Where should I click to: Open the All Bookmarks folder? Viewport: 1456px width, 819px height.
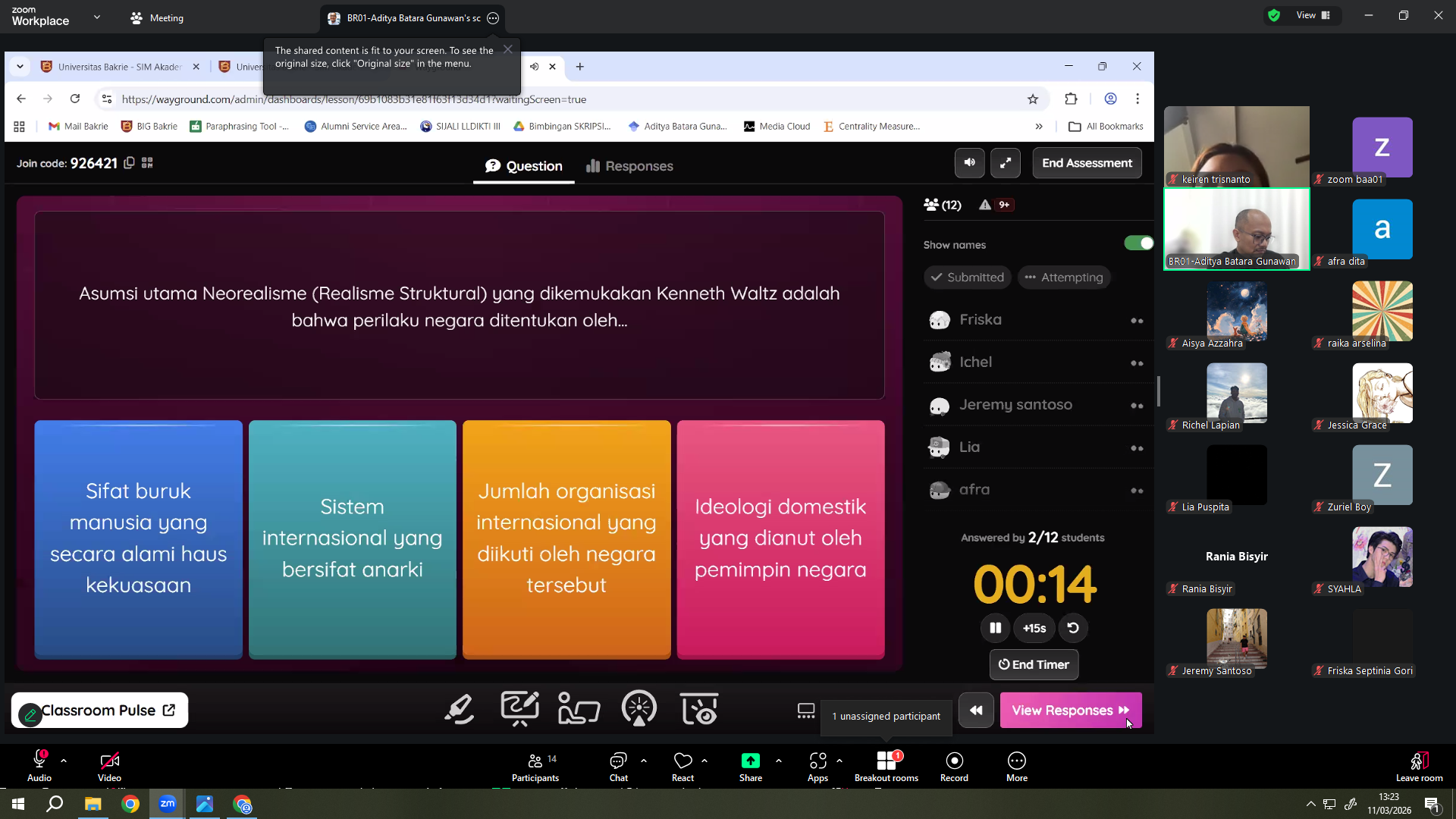click(x=1106, y=127)
